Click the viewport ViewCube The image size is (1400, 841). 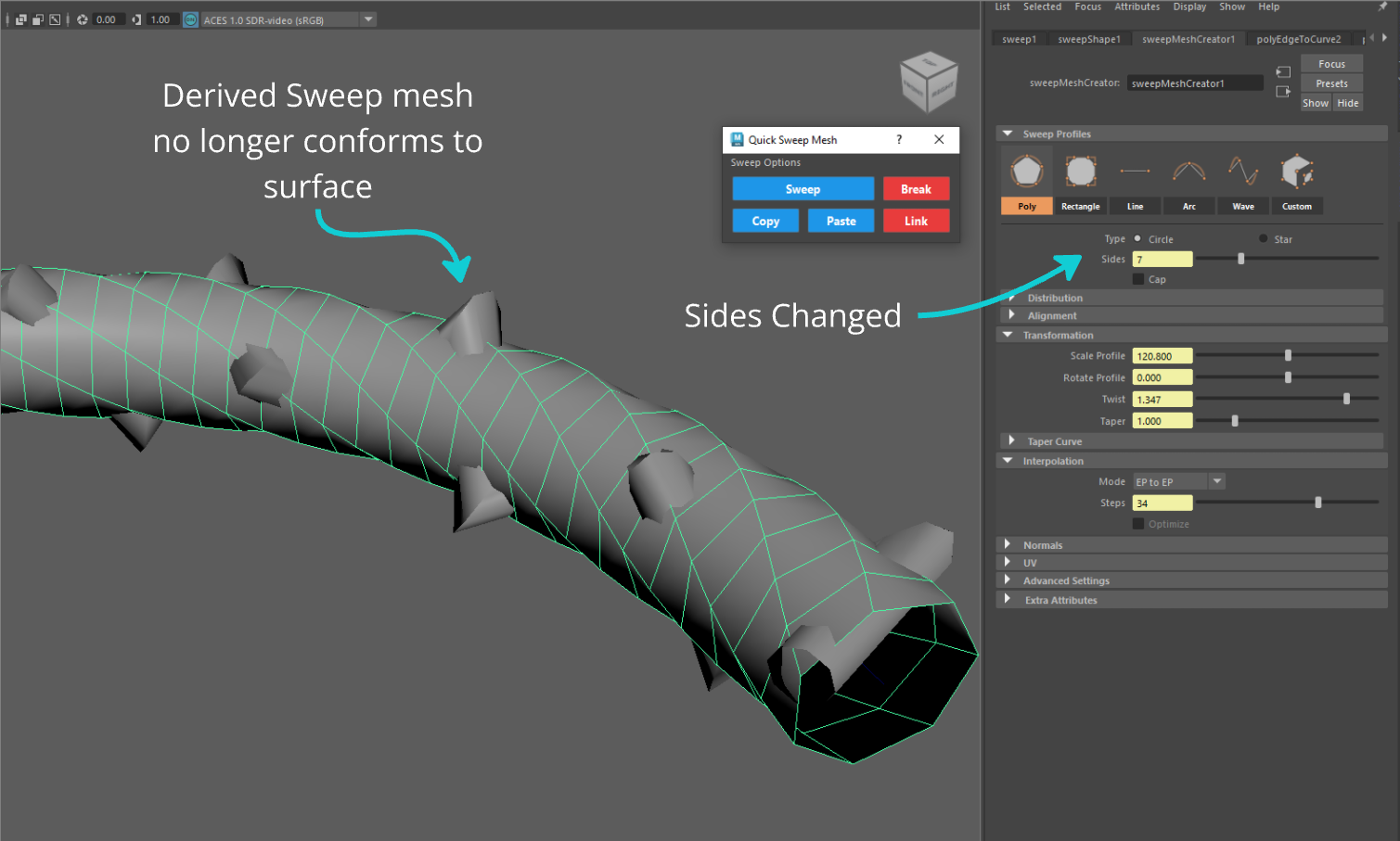[x=928, y=82]
